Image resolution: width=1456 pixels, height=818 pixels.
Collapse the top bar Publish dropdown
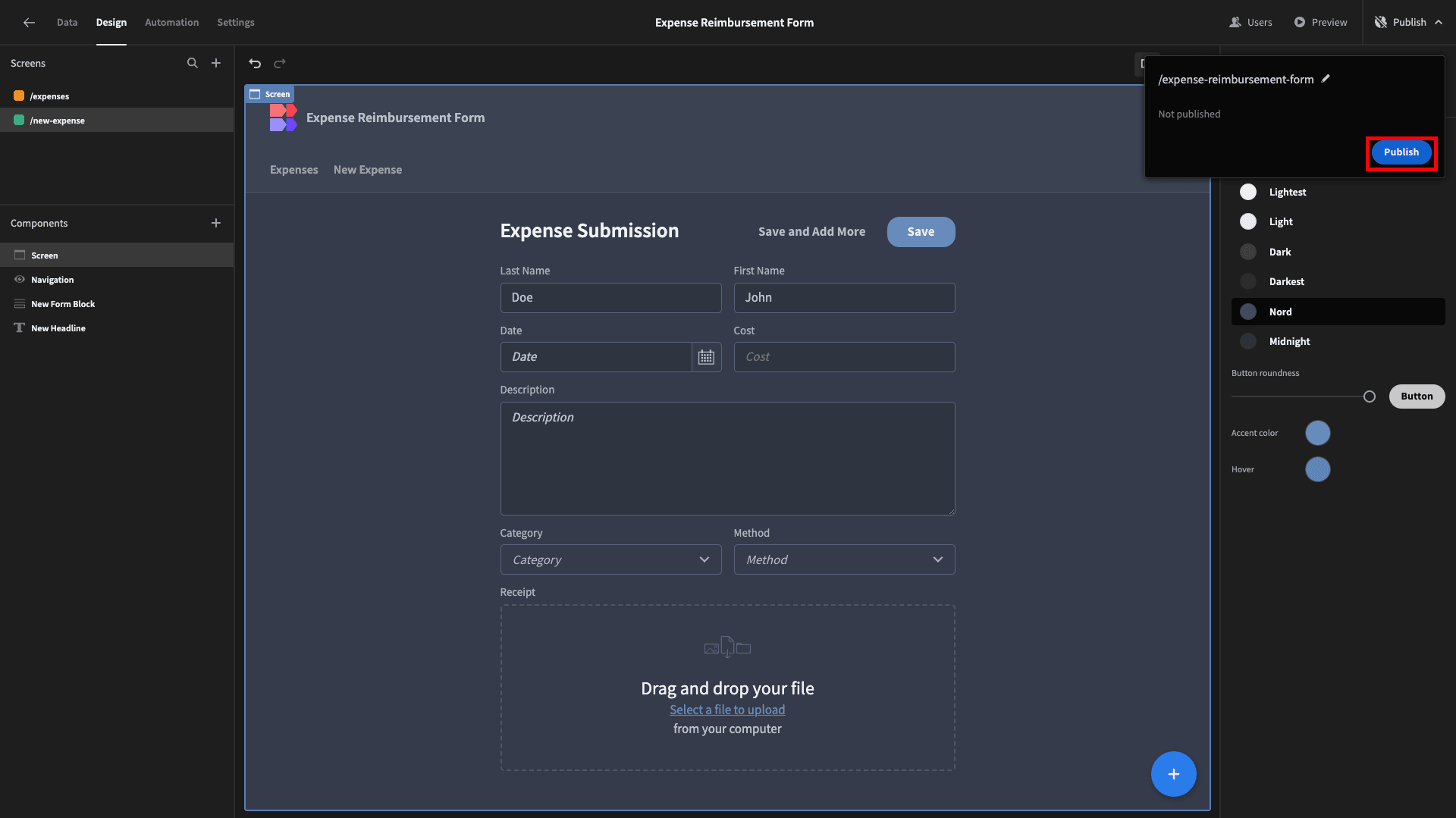pos(1408,23)
